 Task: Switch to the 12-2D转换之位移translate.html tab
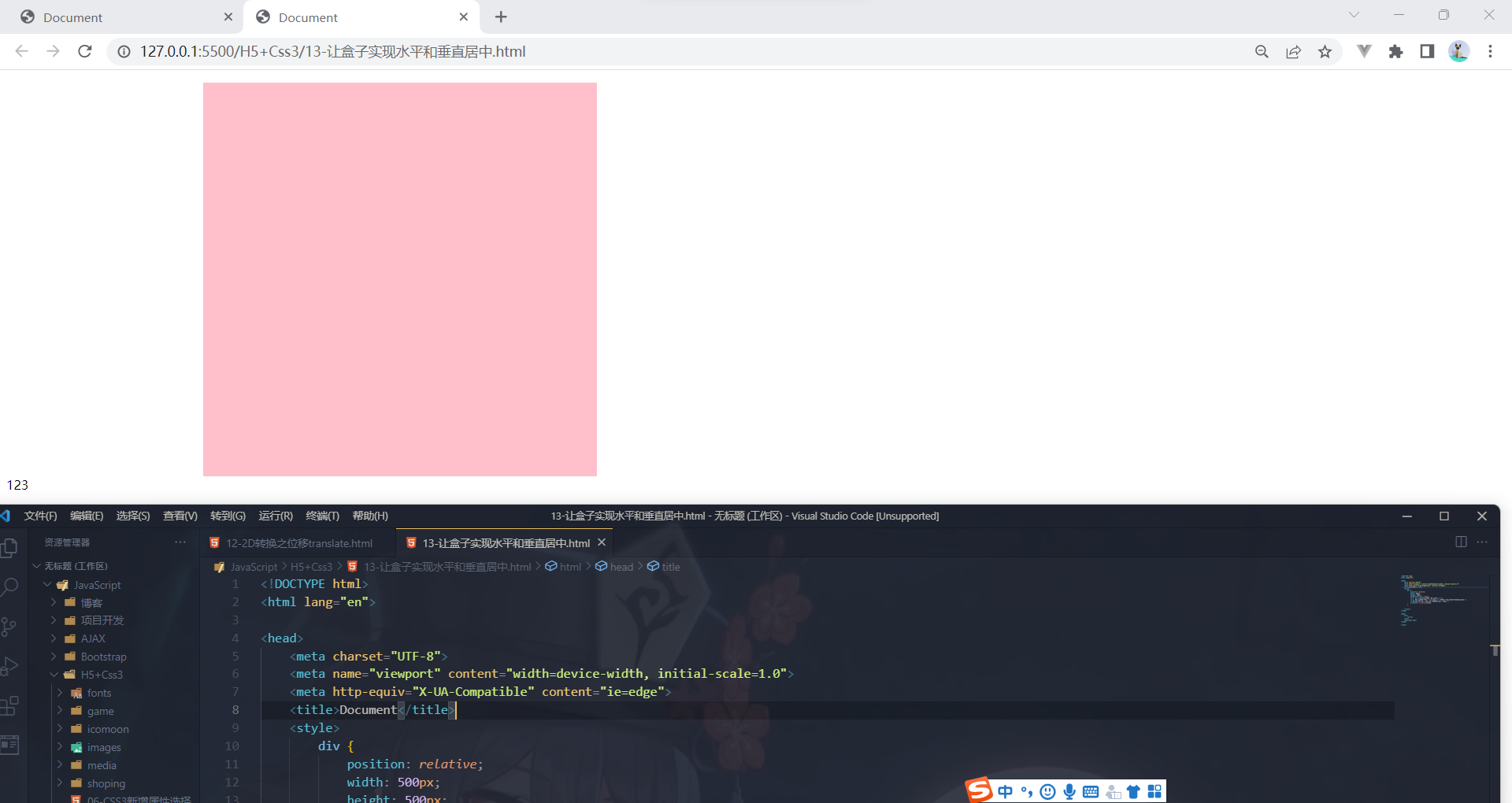click(299, 542)
